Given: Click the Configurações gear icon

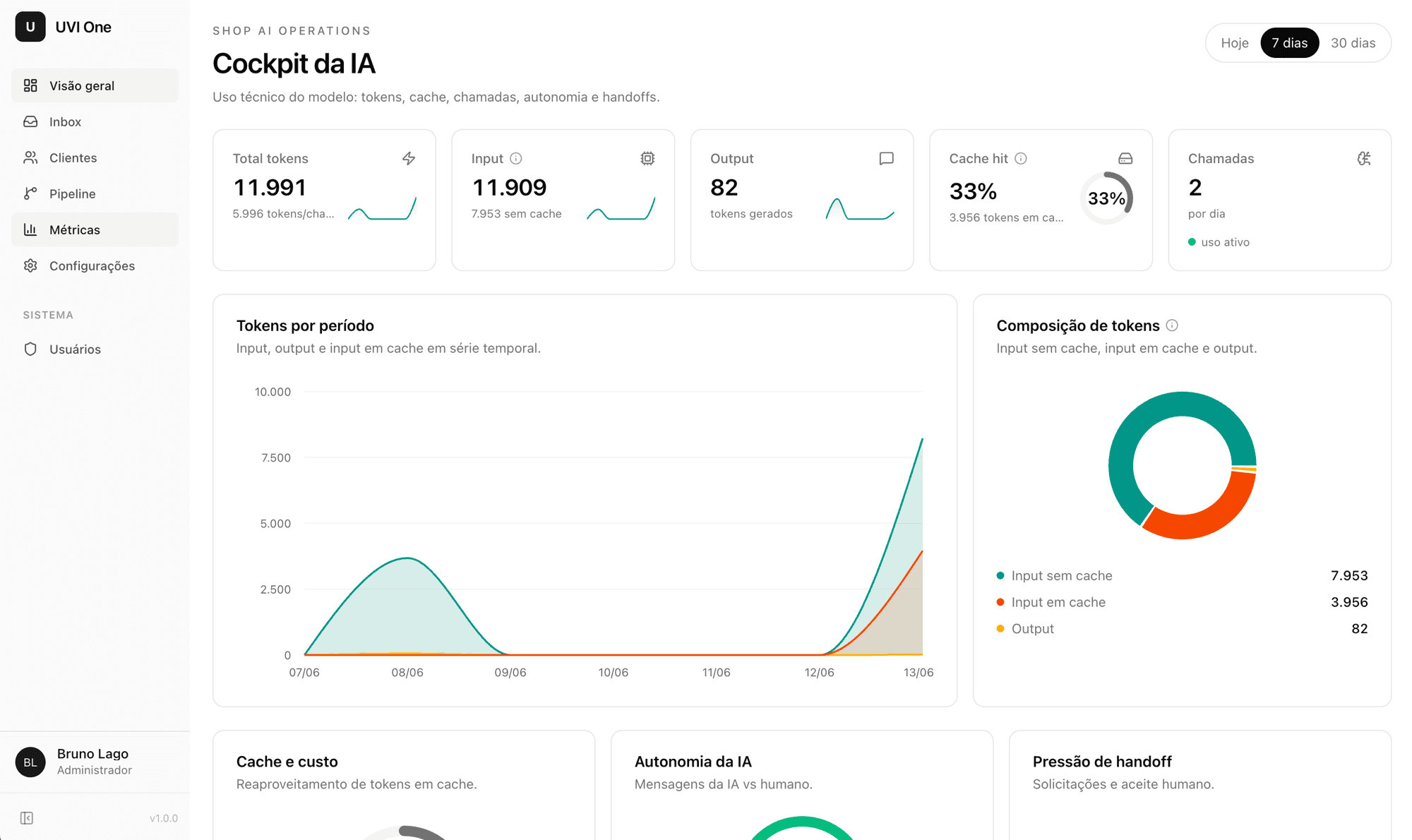Looking at the screenshot, I should coord(30,265).
